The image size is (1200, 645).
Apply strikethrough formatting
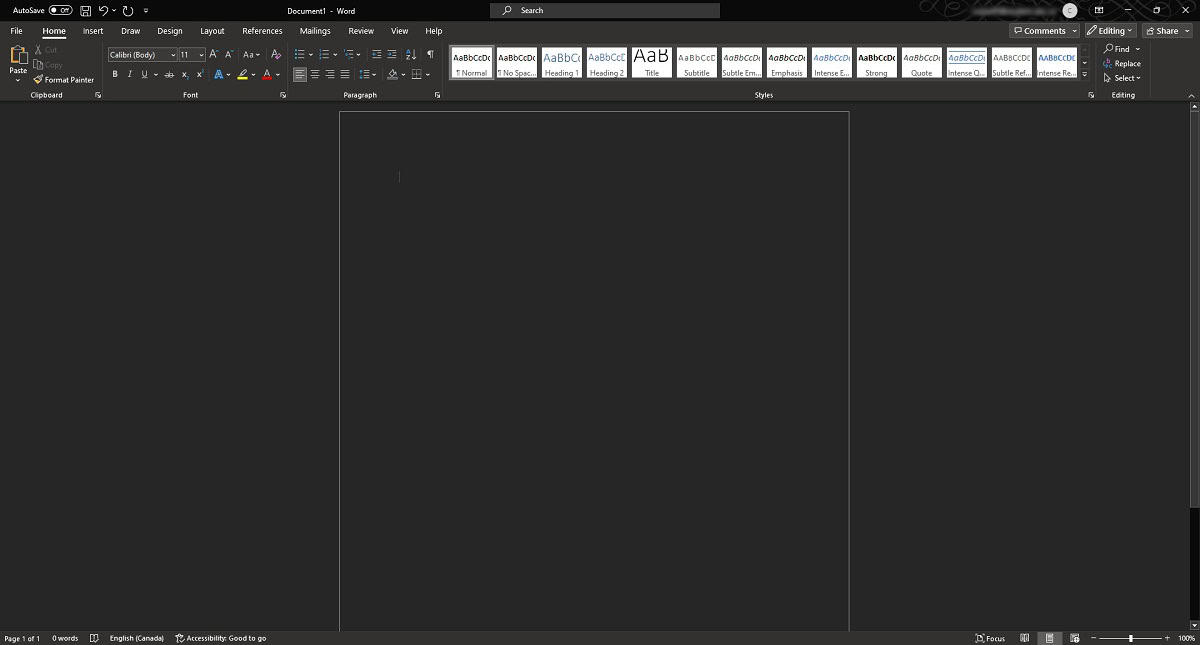[x=169, y=75]
